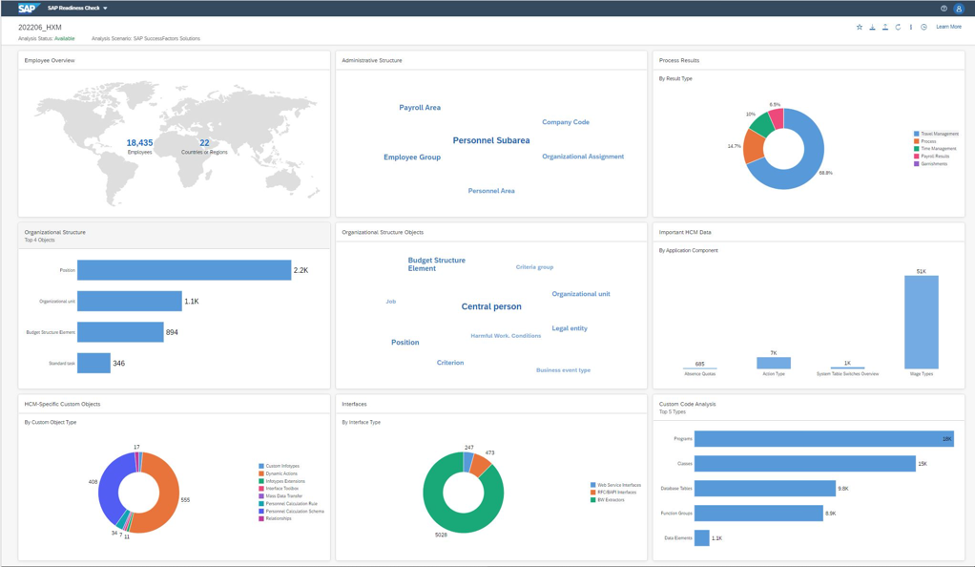The height and width of the screenshot is (568, 977).
Task: Open the Interfaces card header
Action: [491, 404]
